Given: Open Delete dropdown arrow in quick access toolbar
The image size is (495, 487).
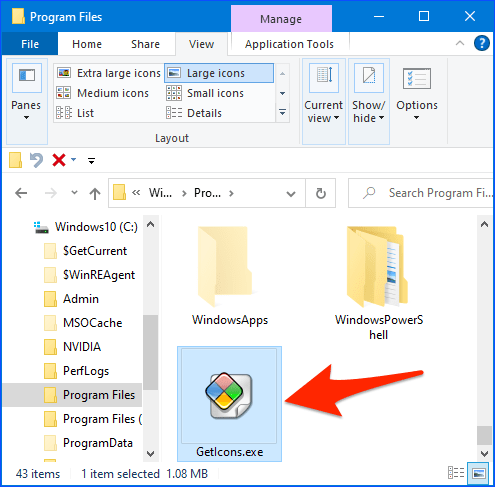Looking at the screenshot, I should pyautogui.click(x=74, y=160).
